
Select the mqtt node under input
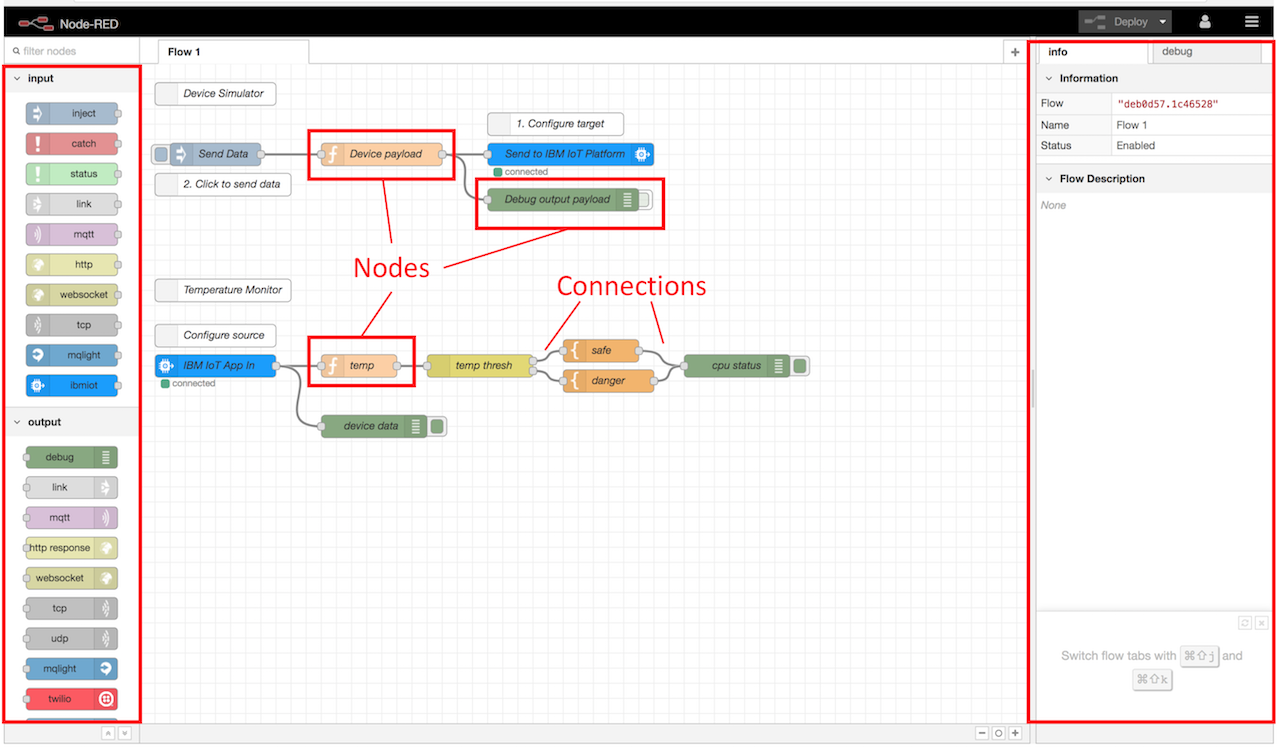[72, 234]
